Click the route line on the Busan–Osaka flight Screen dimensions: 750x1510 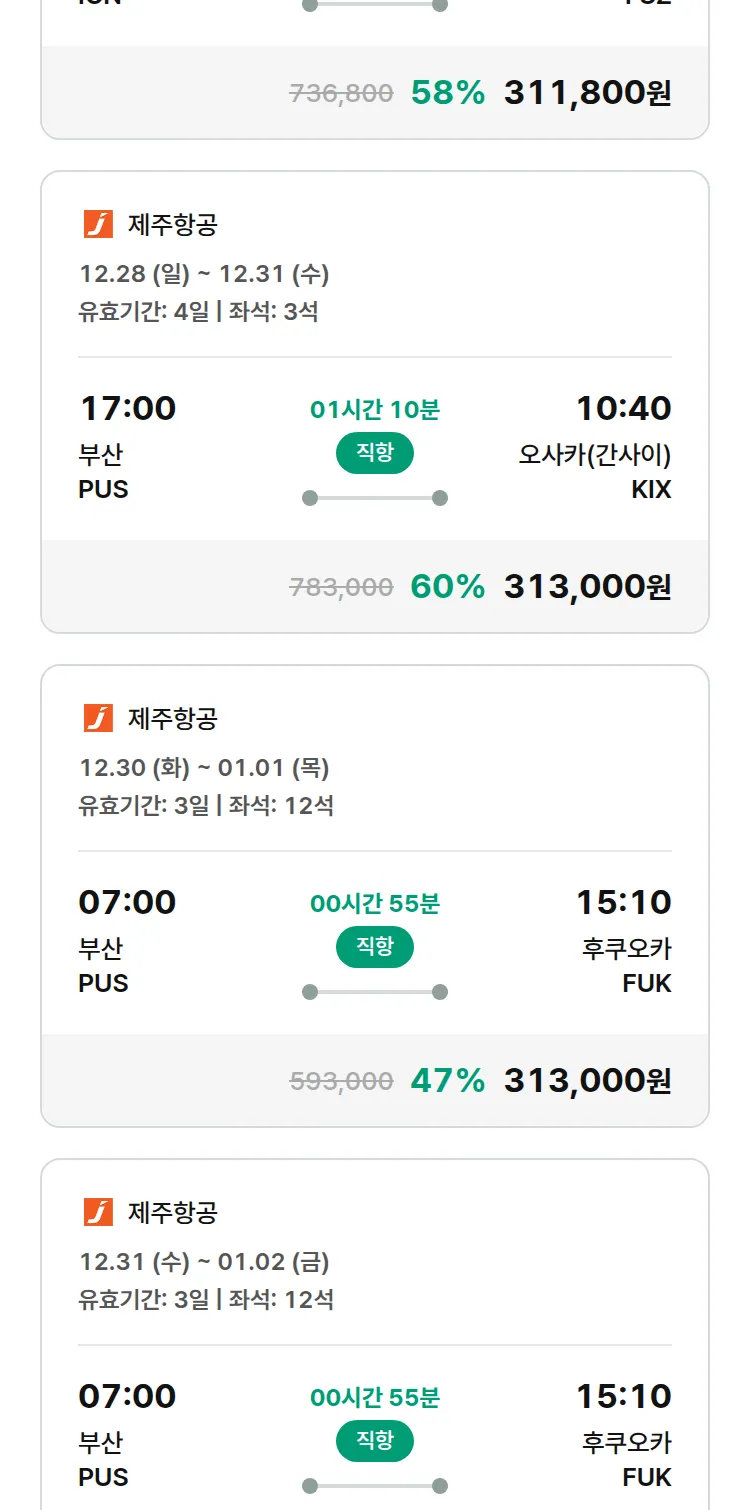(375, 498)
